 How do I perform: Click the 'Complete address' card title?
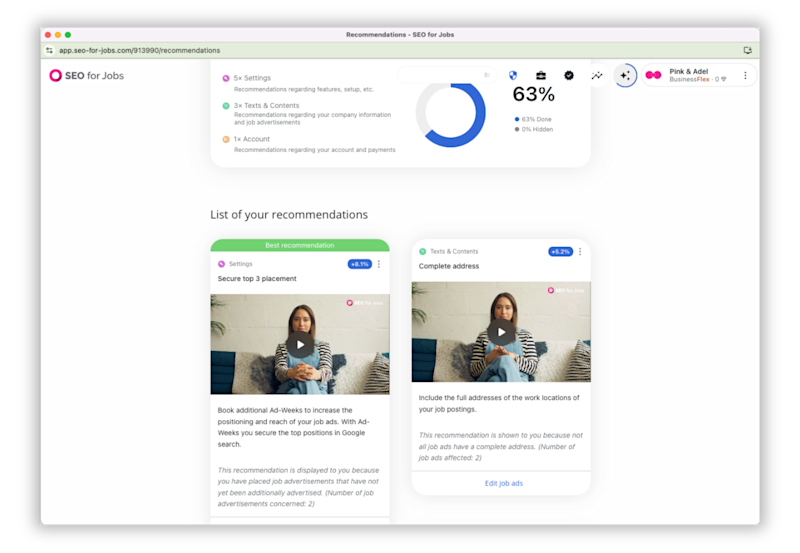(x=448, y=266)
